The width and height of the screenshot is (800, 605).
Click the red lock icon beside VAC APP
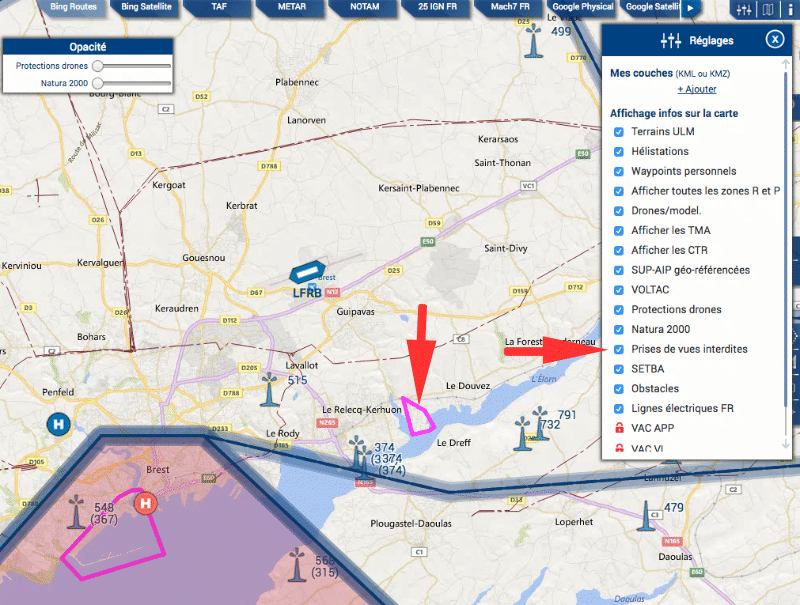tap(619, 428)
